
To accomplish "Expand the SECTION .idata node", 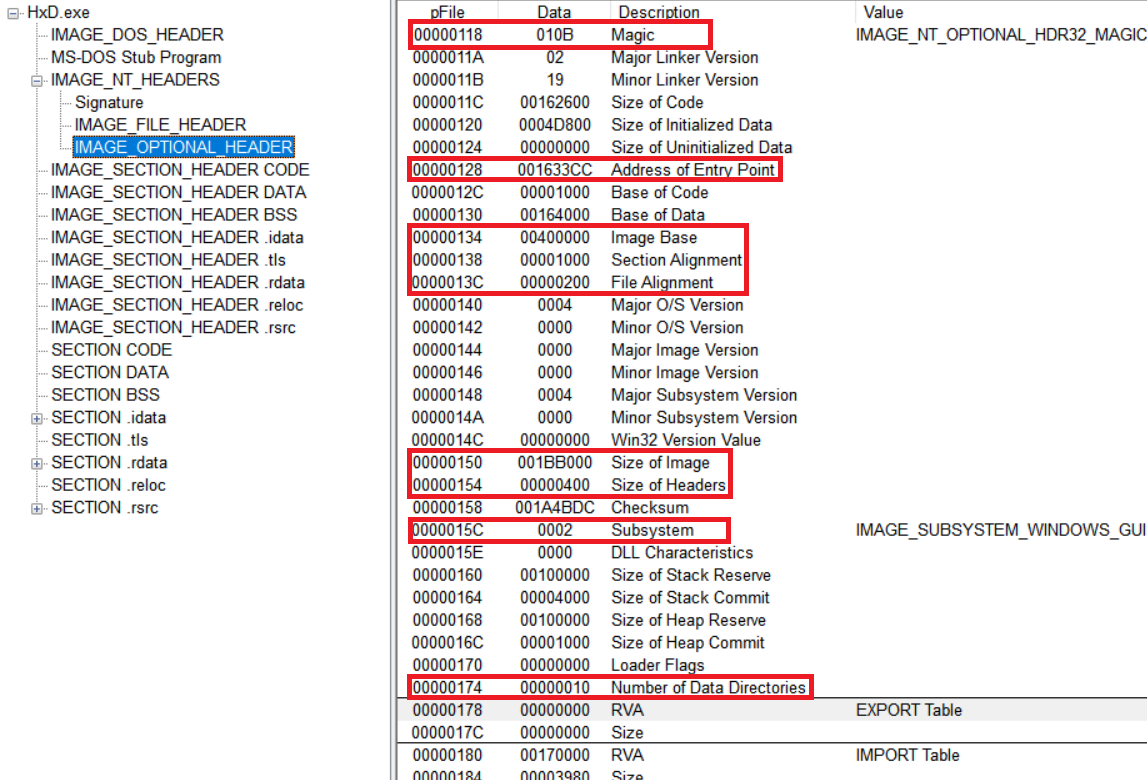I will (x=37, y=419).
